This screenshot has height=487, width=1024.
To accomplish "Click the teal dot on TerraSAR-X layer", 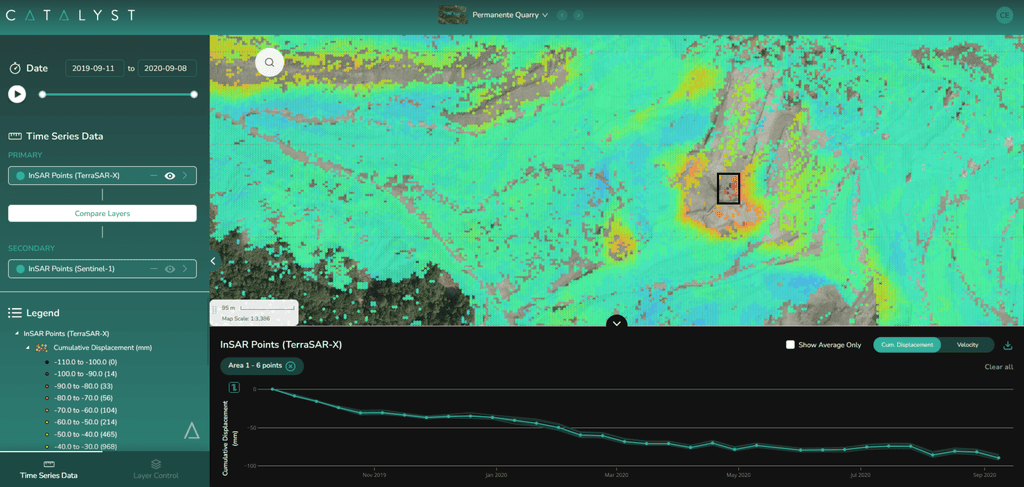I will coord(20,176).
